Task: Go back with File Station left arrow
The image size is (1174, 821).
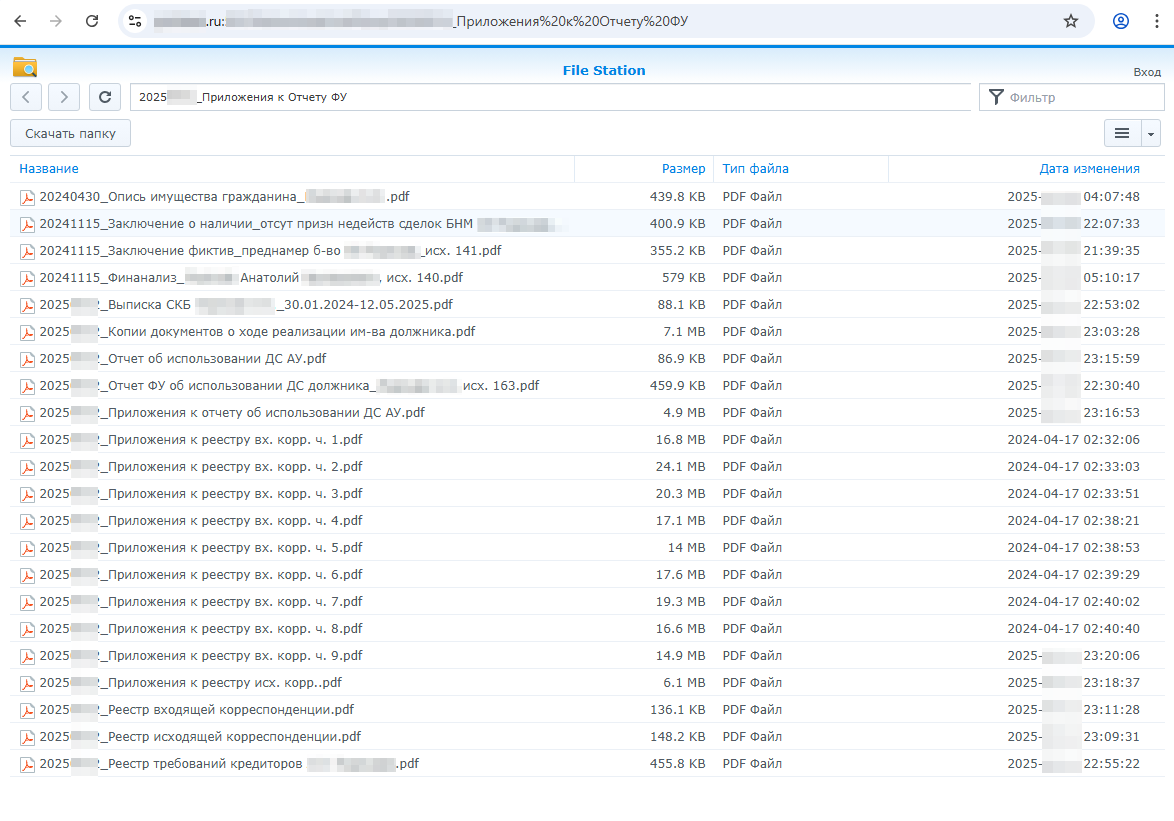Action: (26, 97)
